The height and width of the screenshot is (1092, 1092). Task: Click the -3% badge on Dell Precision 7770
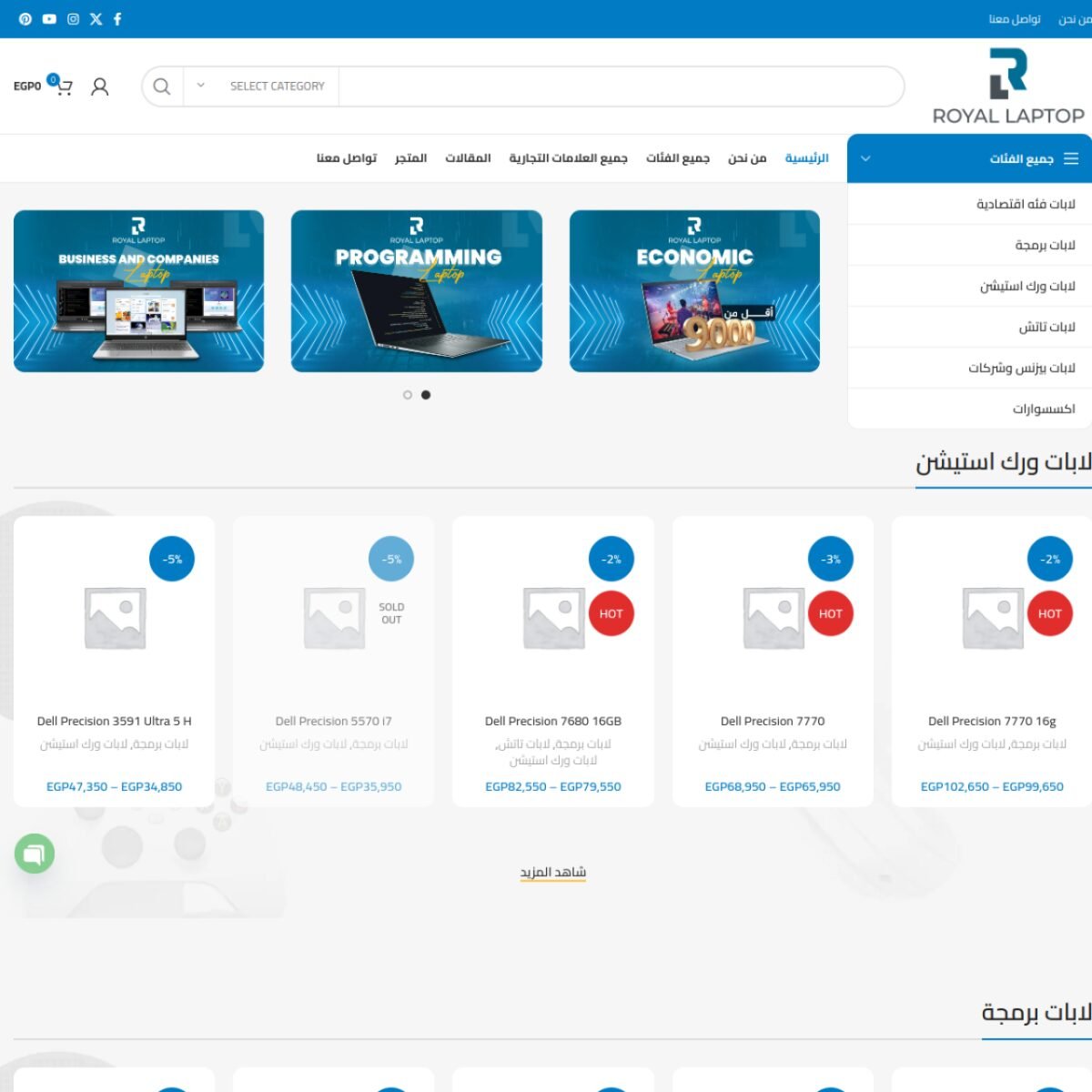(x=831, y=560)
